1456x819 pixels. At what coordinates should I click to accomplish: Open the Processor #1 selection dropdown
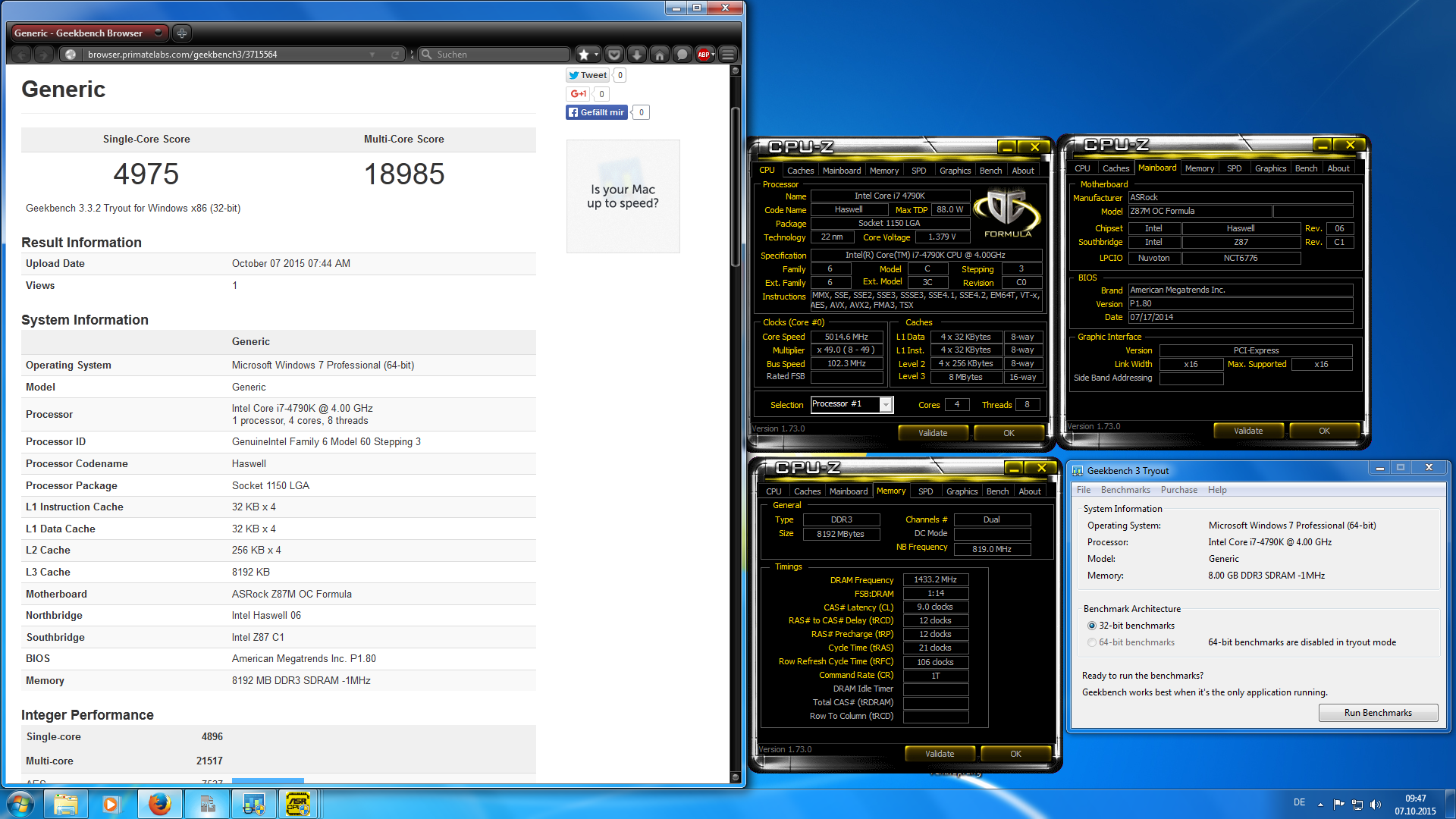coord(885,405)
